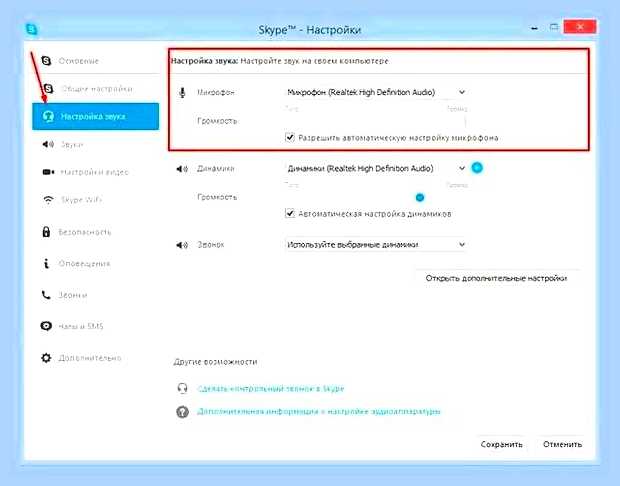Click the speaker icon beside Звуки

pos(48,144)
